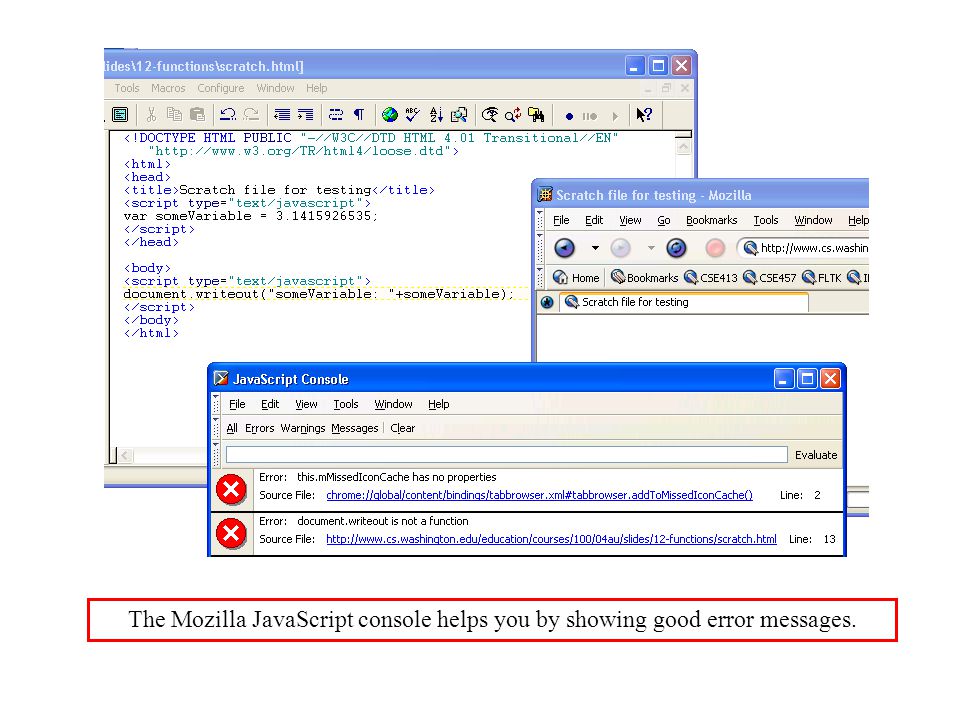Open the editor's Tools menu
Viewport: 960px width, 720px height.
click(x=127, y=88)
